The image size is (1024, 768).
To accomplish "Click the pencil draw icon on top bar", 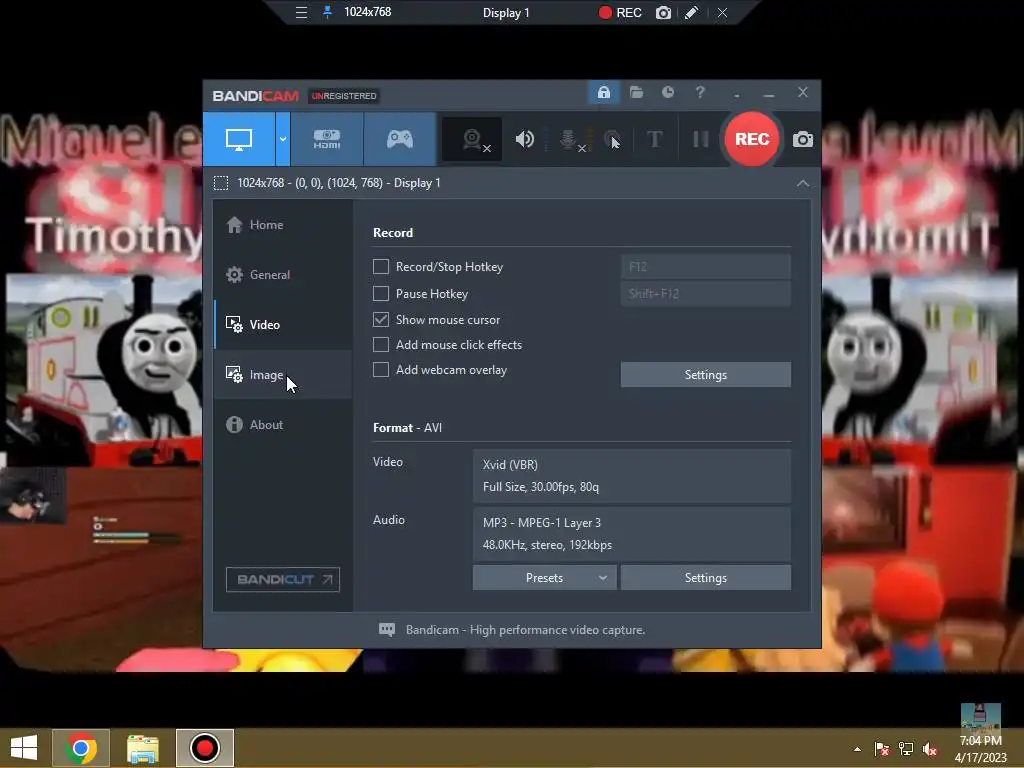I will coord(692,12).
